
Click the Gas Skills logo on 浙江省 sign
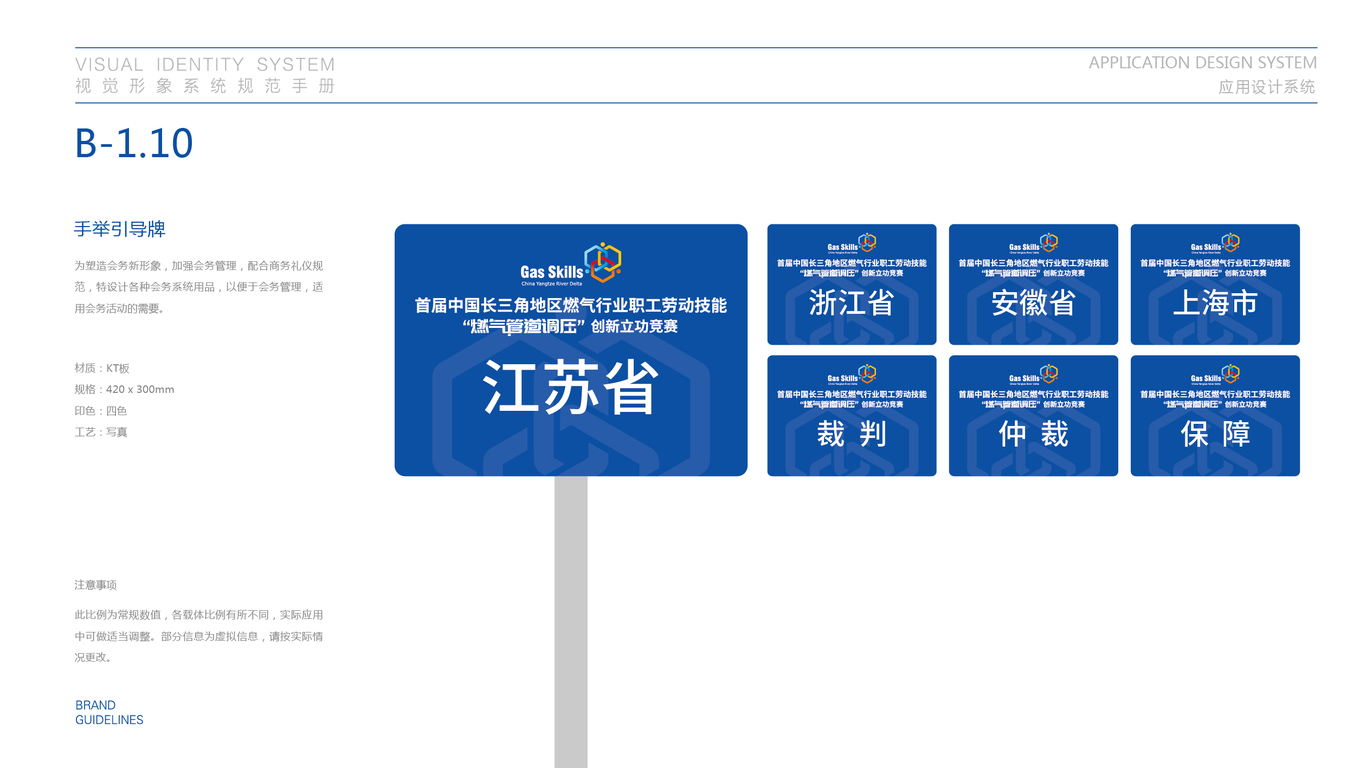point(852,244)
